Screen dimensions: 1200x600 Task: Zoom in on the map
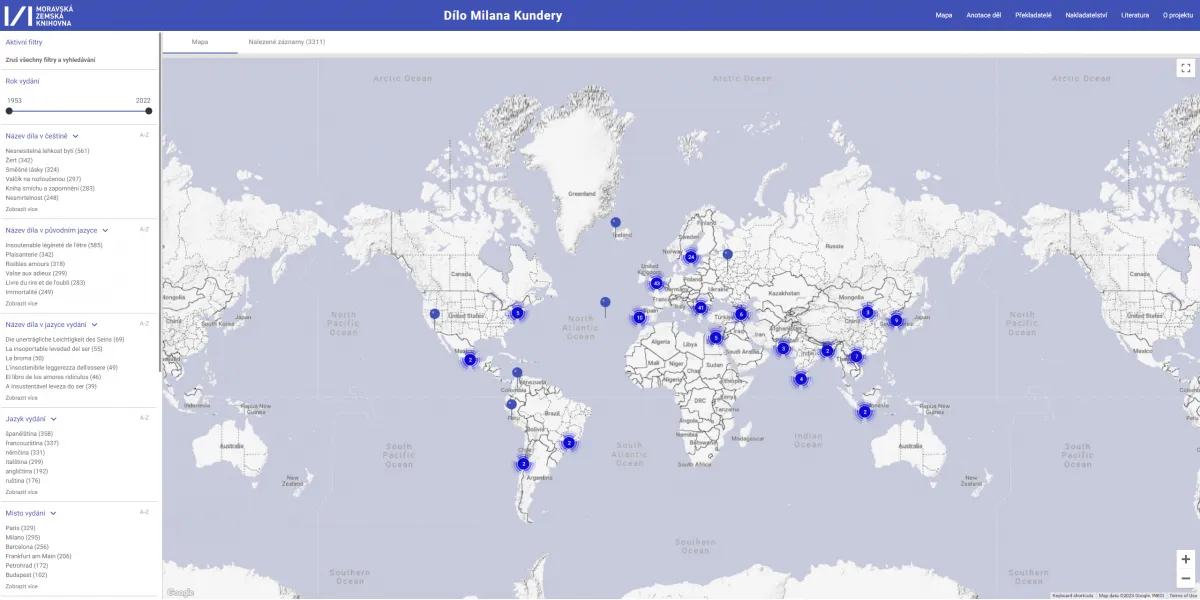tap(1185, 559)
